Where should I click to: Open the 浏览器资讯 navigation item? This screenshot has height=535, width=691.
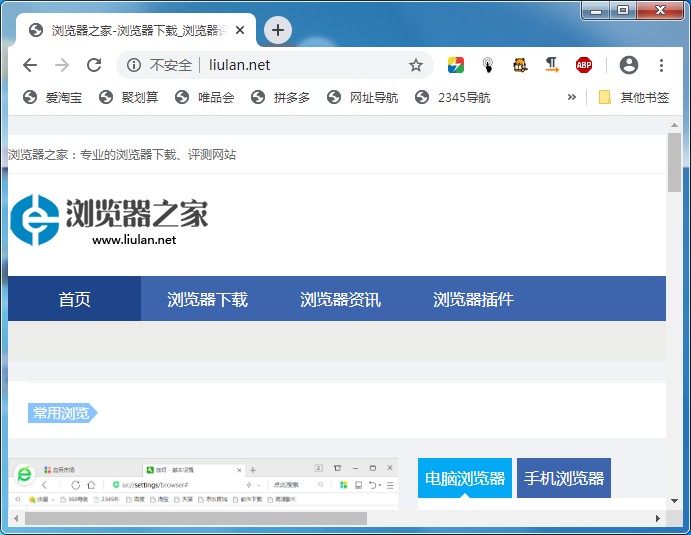tap(341, 299)
